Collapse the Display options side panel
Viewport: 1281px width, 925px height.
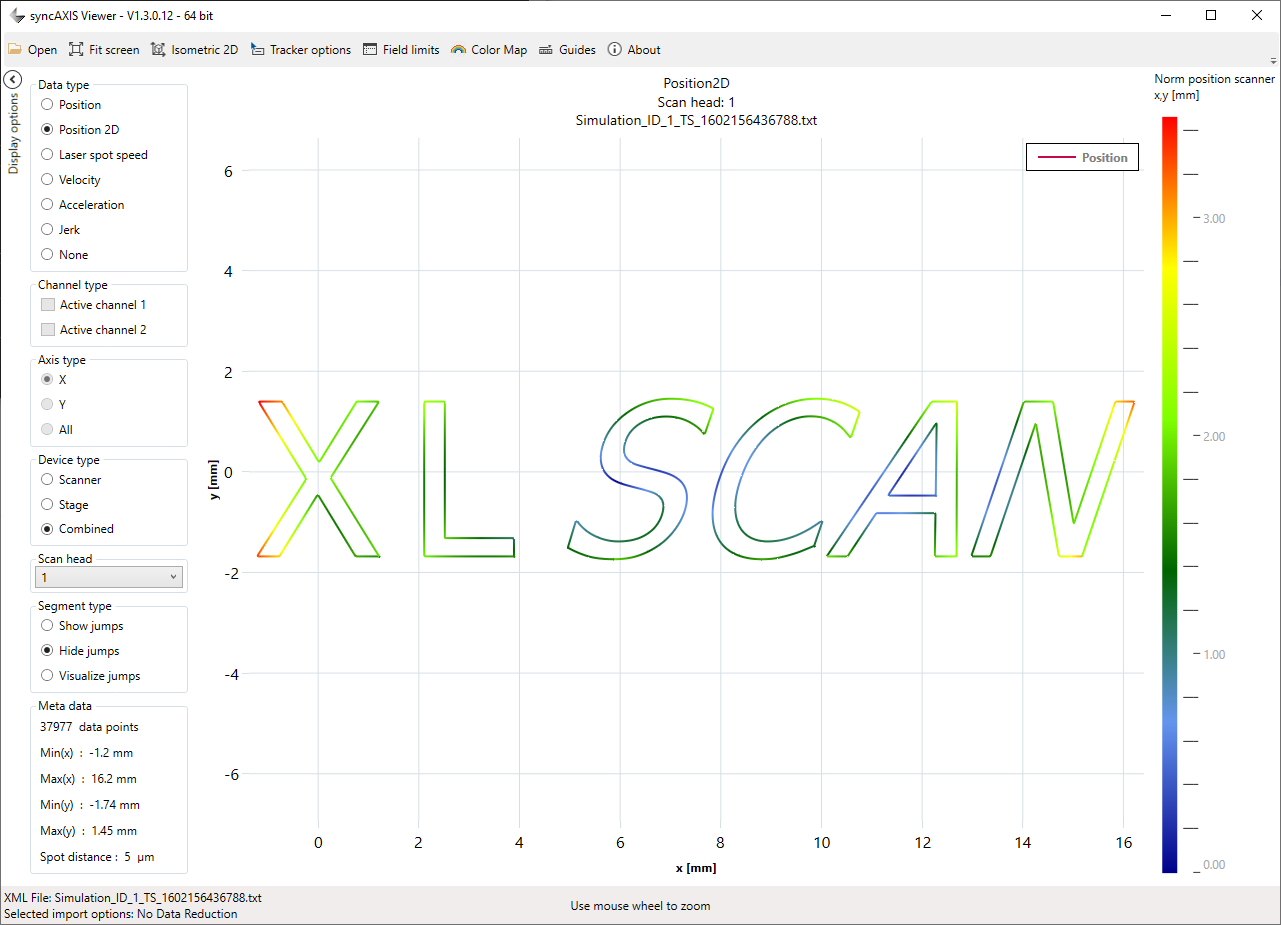(12, 80)
